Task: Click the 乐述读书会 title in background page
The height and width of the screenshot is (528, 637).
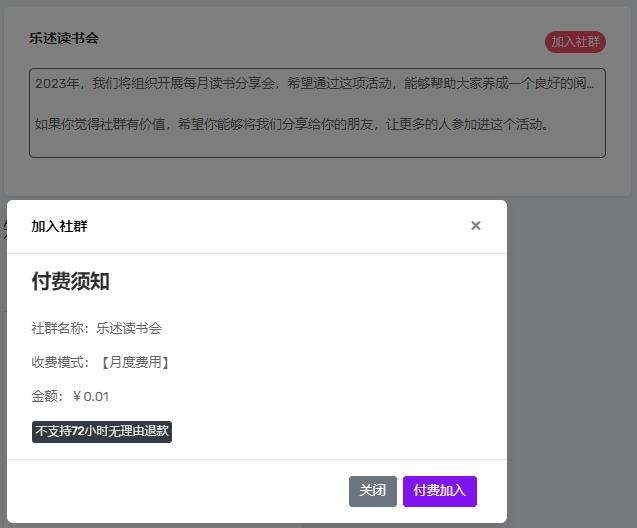Action: point(64,38)
